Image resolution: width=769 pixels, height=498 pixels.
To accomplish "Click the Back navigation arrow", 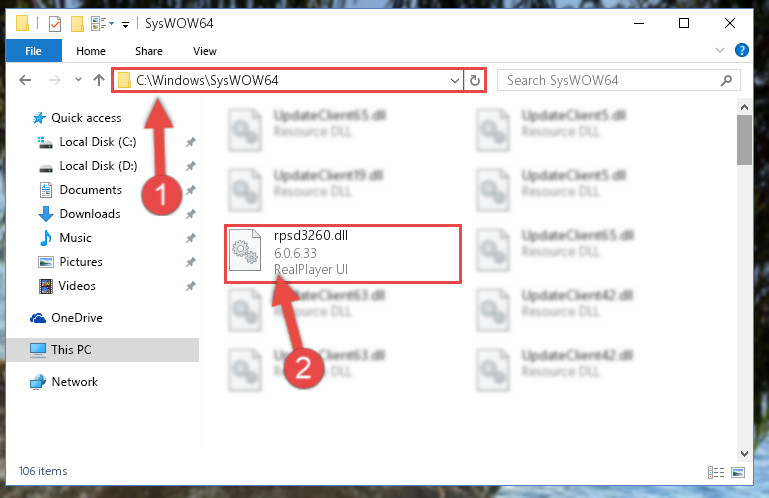I will [25, 80].
